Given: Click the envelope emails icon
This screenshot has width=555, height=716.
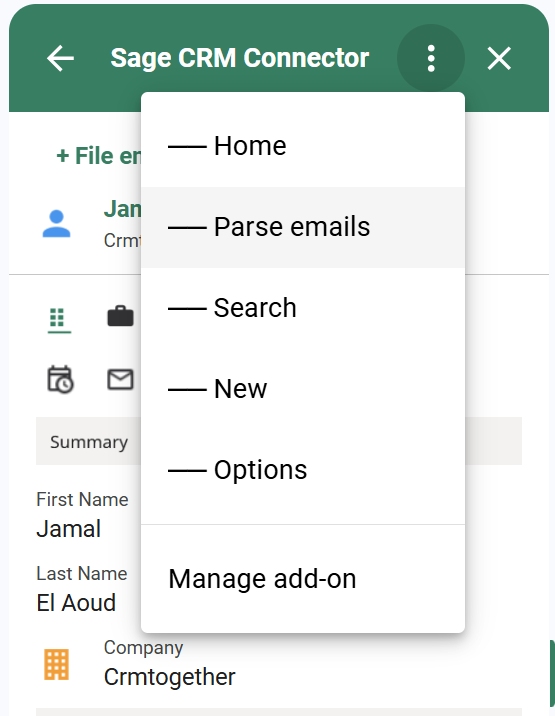Looking at the screenshot, I should click(x=121, y=379).
